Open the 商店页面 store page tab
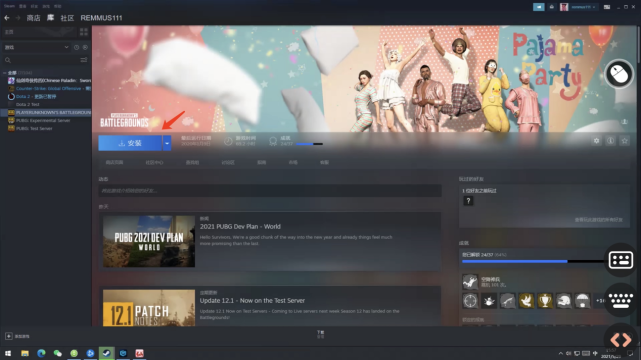This screenshot has height=360, width=641. click(114, 162)
